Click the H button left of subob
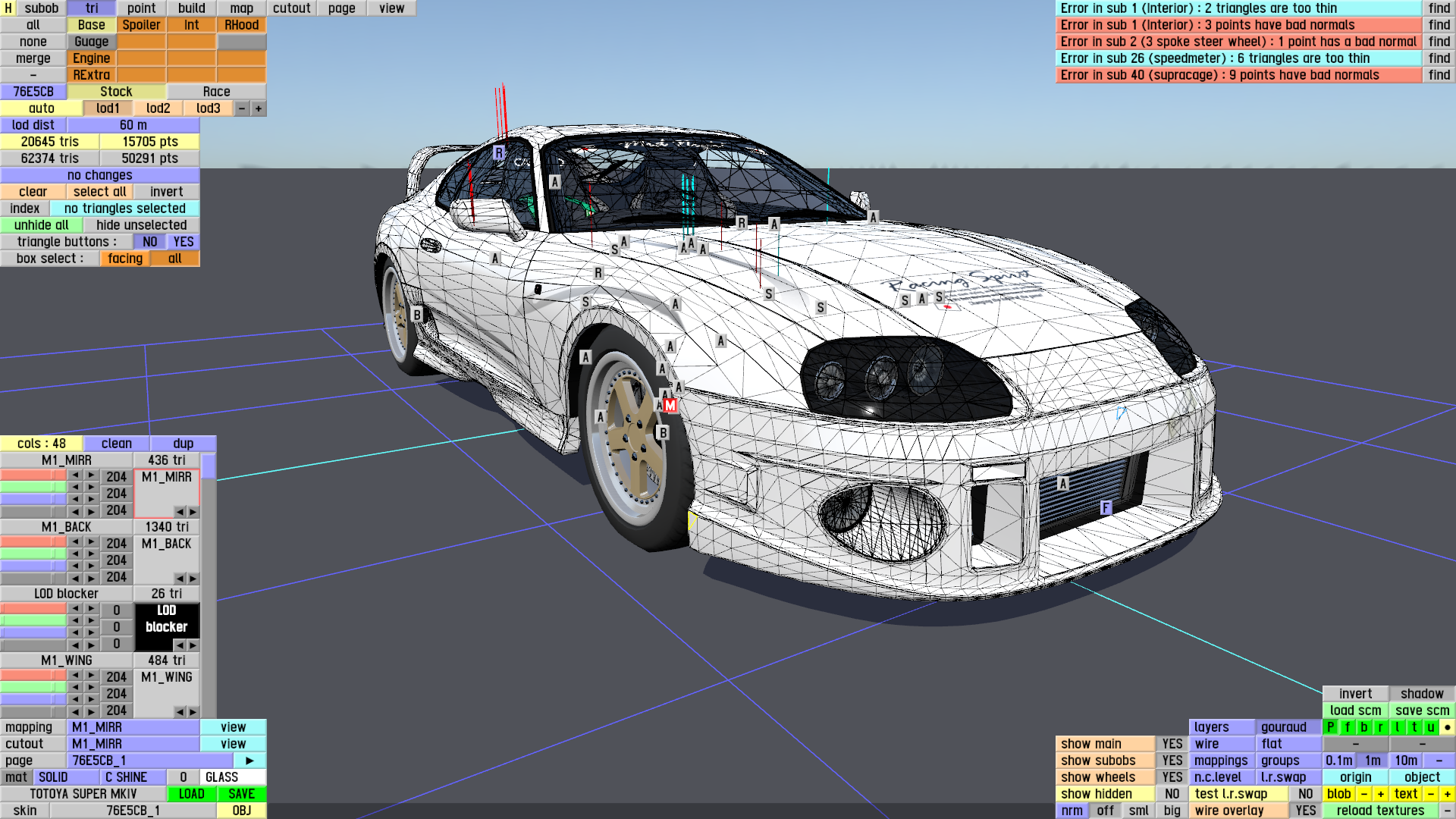This screenshot has width=1456, height=819. tap(8, 8)
